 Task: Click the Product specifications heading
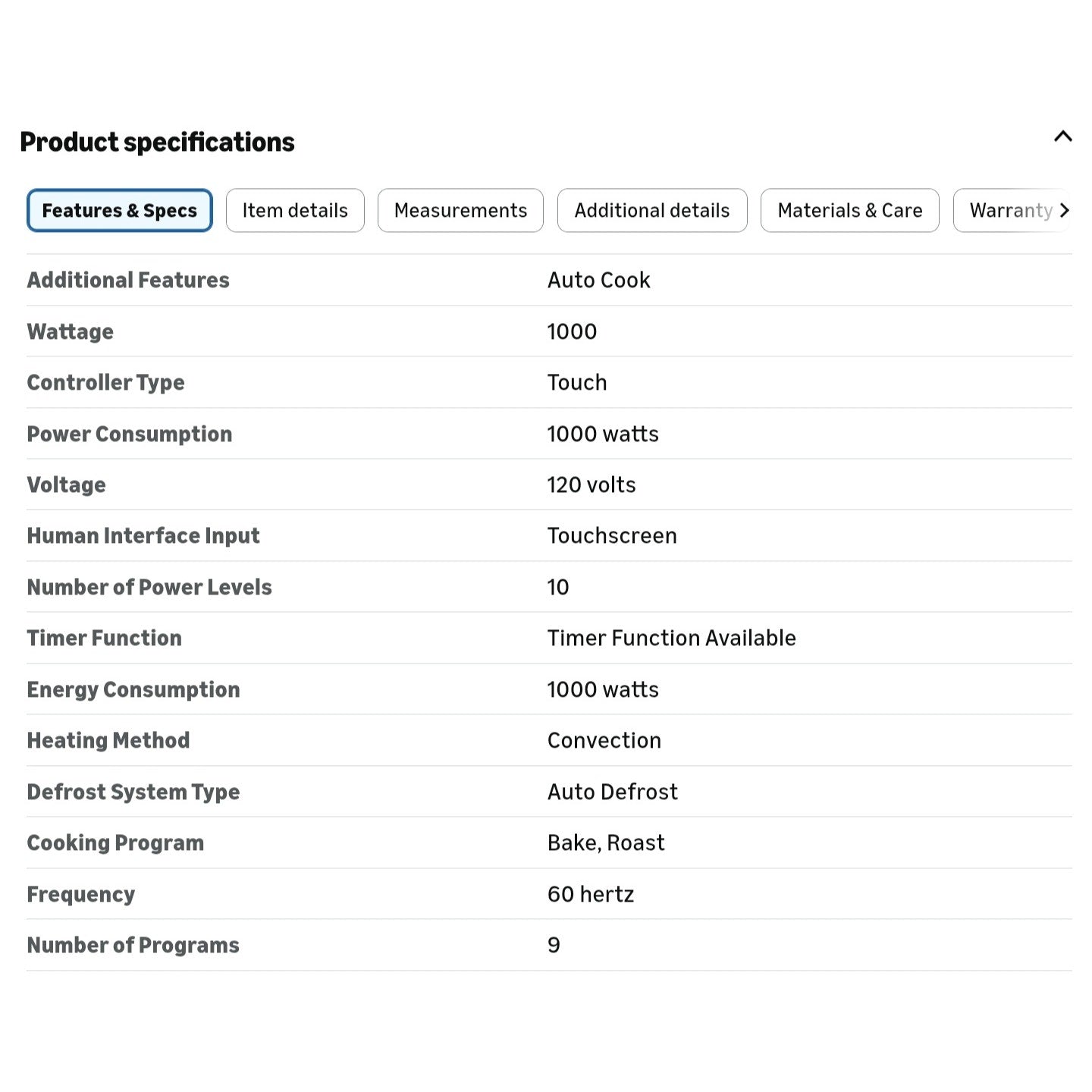157,142
